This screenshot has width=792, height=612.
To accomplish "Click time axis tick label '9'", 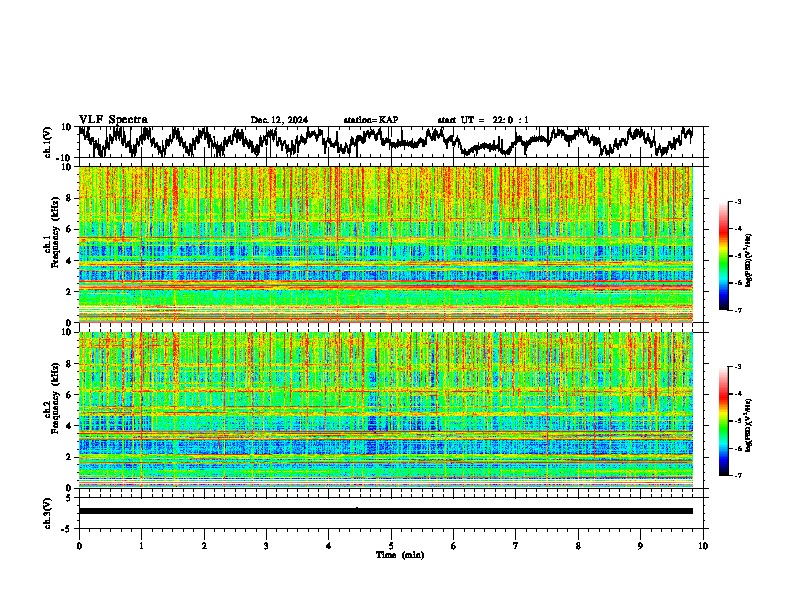I will pyautogui.click(x=640, y=546).
